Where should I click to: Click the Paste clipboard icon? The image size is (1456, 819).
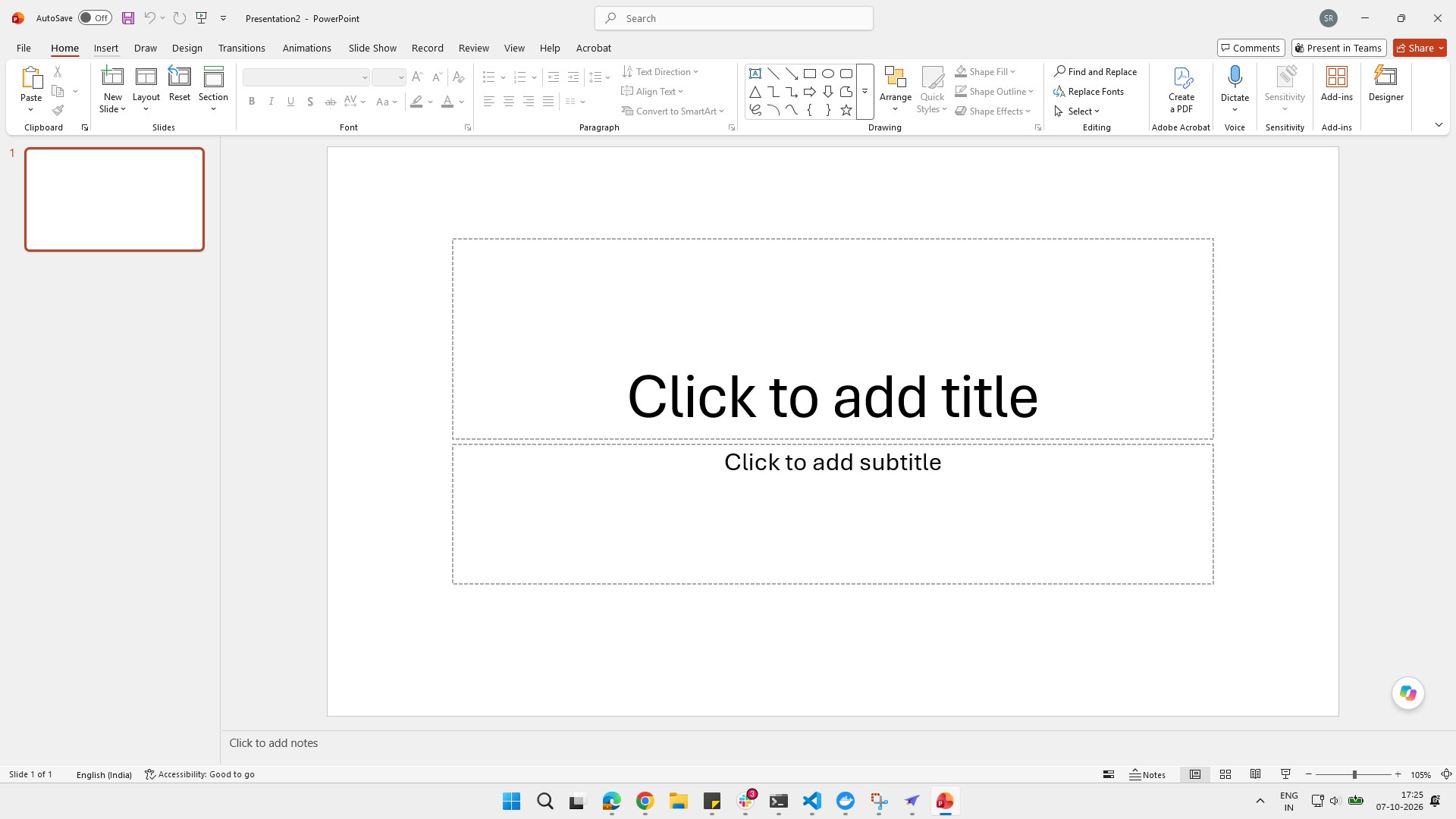click(x=31, y=77)
